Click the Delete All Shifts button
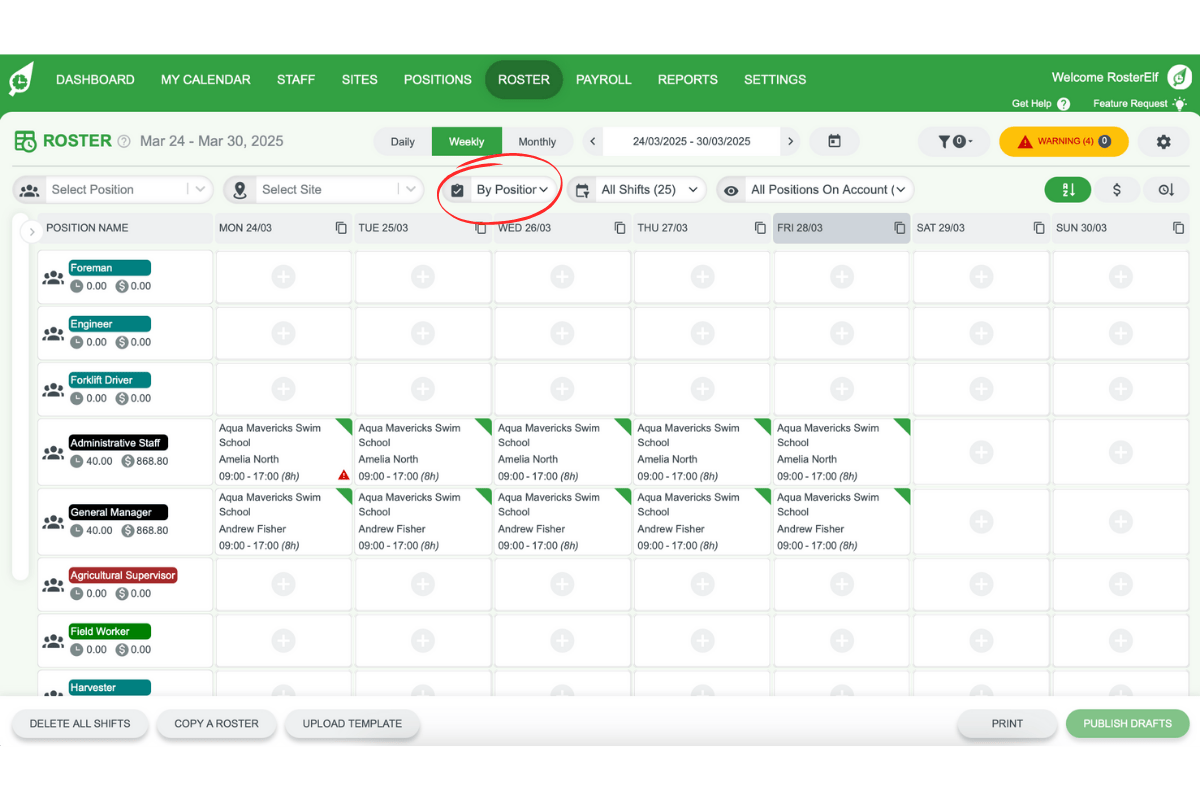1200x800 pixels. [x=80, y=724]
